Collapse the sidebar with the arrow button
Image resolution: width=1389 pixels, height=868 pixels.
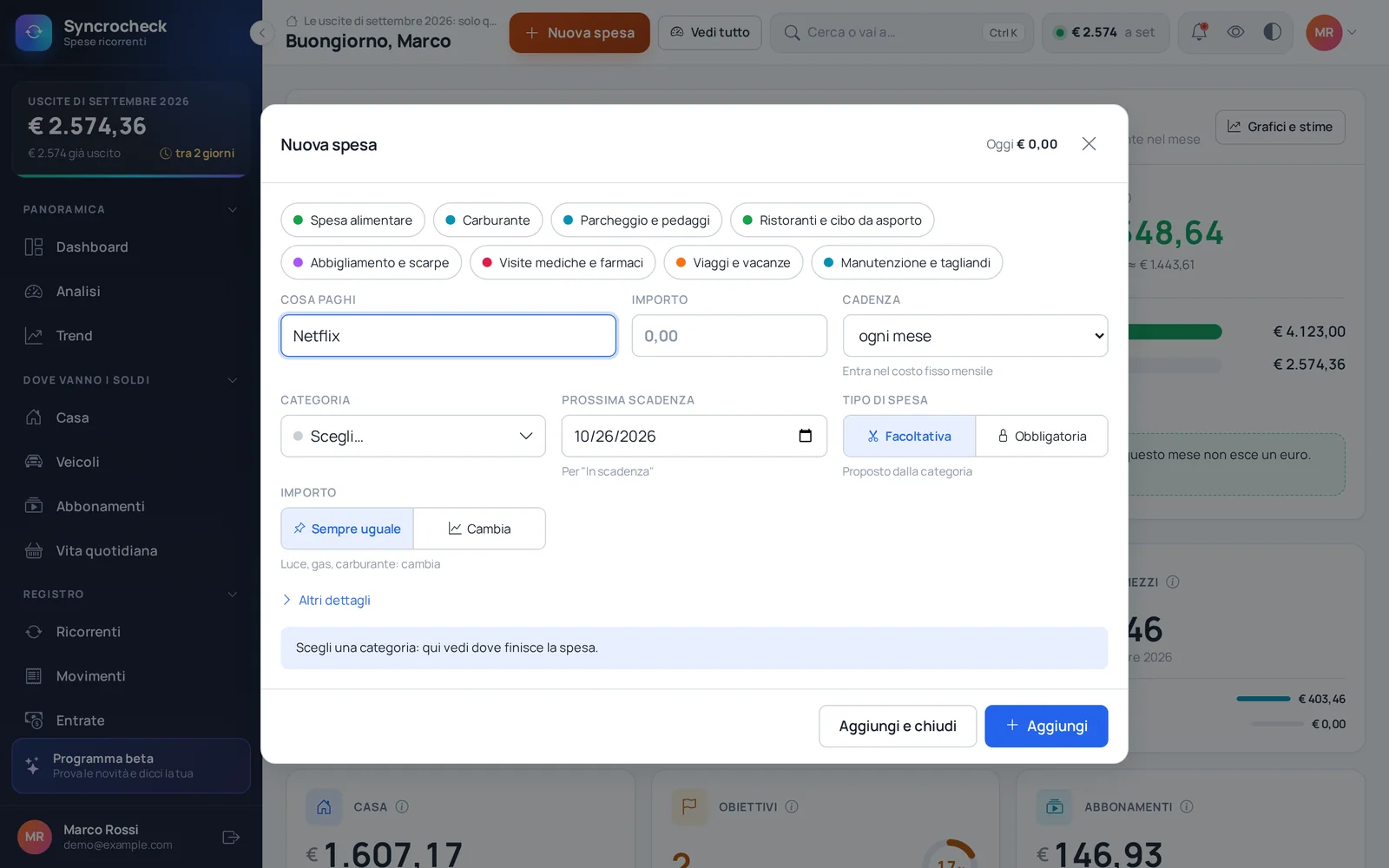click(261, 33)
